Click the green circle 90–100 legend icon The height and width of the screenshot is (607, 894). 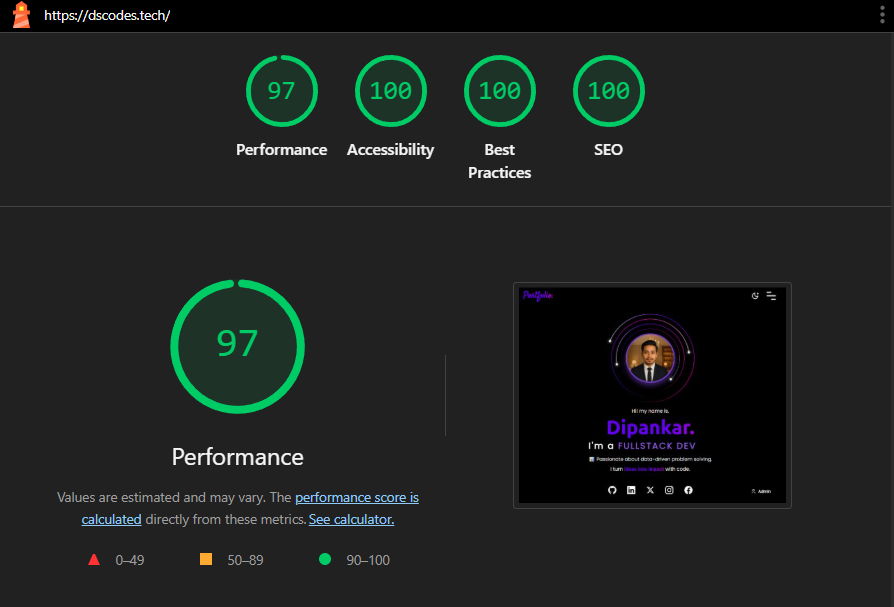coord(325,559)
